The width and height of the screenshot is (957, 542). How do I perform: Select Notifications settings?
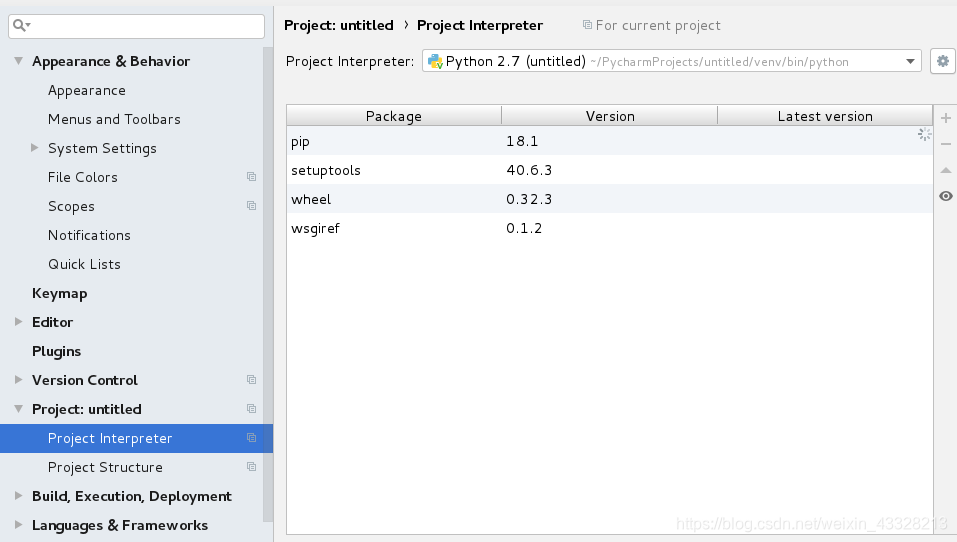click(x=89, y=235)
